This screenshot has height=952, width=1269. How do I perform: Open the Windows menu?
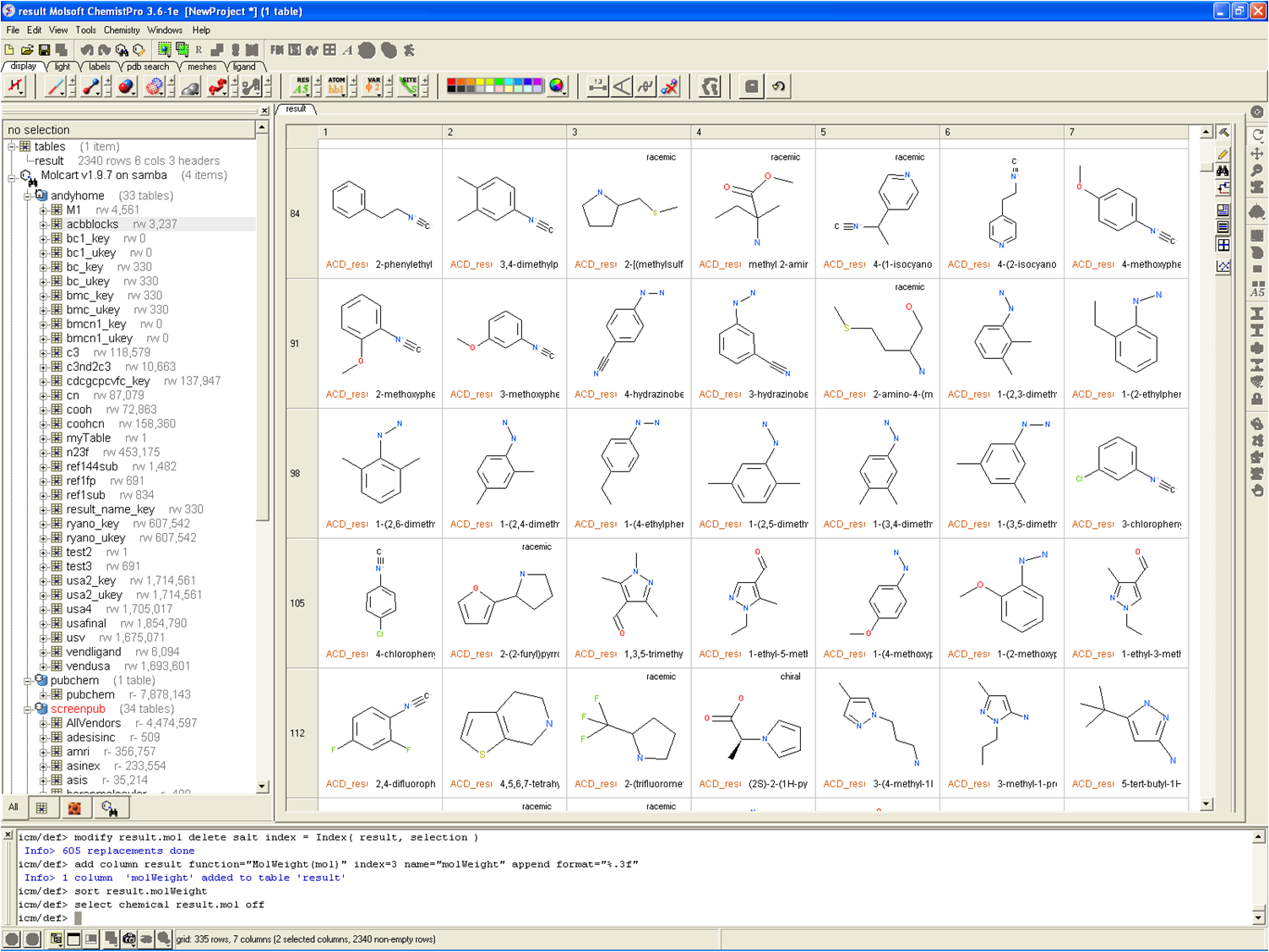165,30
